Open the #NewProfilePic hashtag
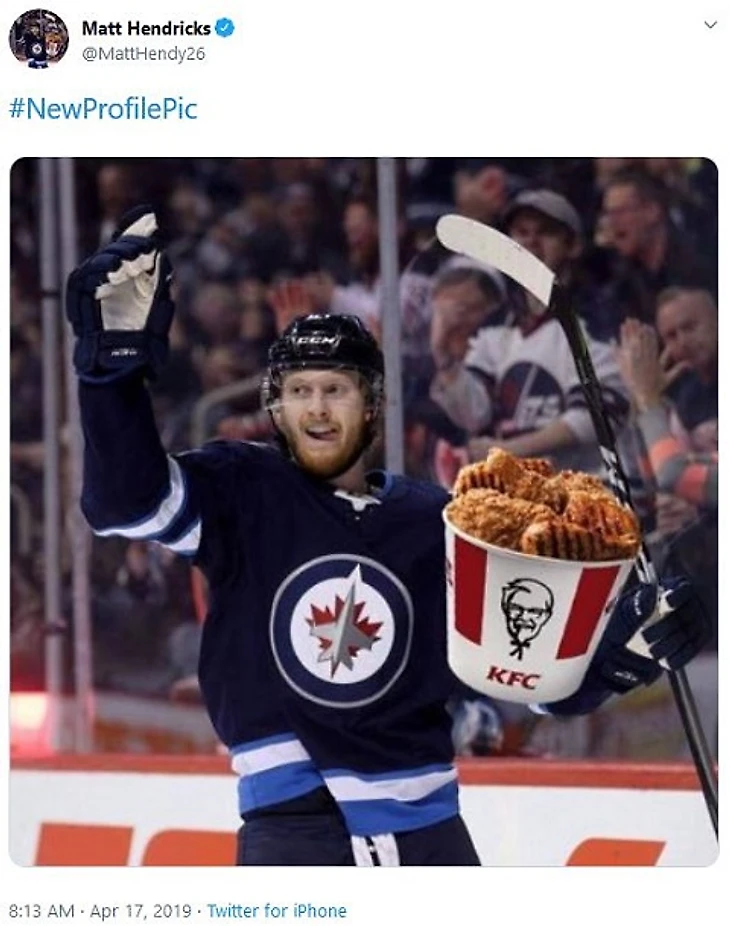730x926 pixels. pyautogui.click(x=103, y=109)
